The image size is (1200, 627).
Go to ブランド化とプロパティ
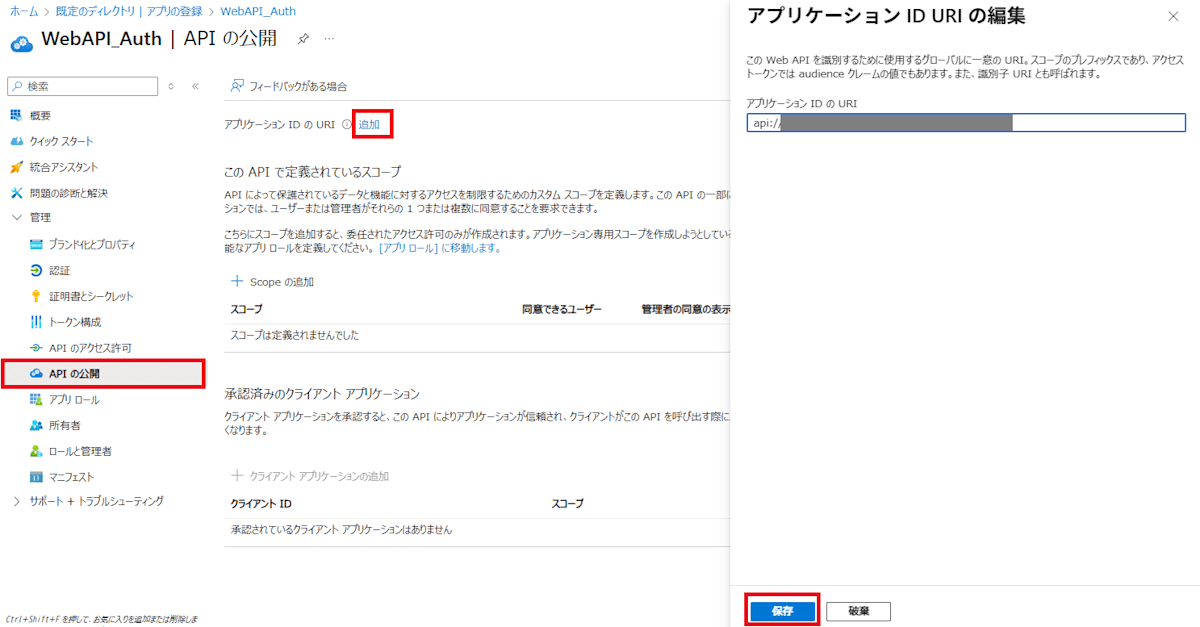click(92, 244)
